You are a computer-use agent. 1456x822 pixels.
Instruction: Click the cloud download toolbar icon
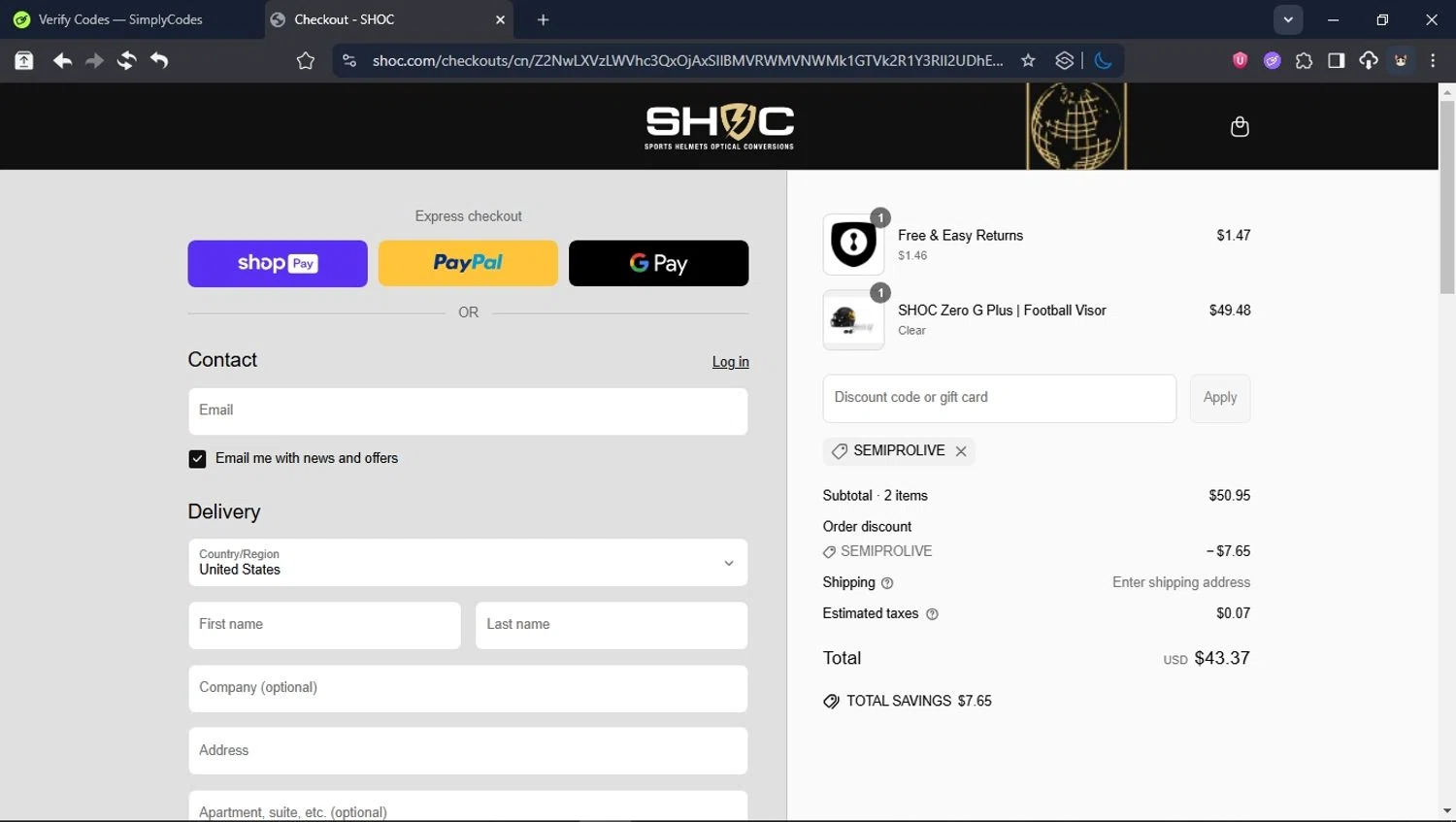pyautogui.click(x=1369, y=60)
